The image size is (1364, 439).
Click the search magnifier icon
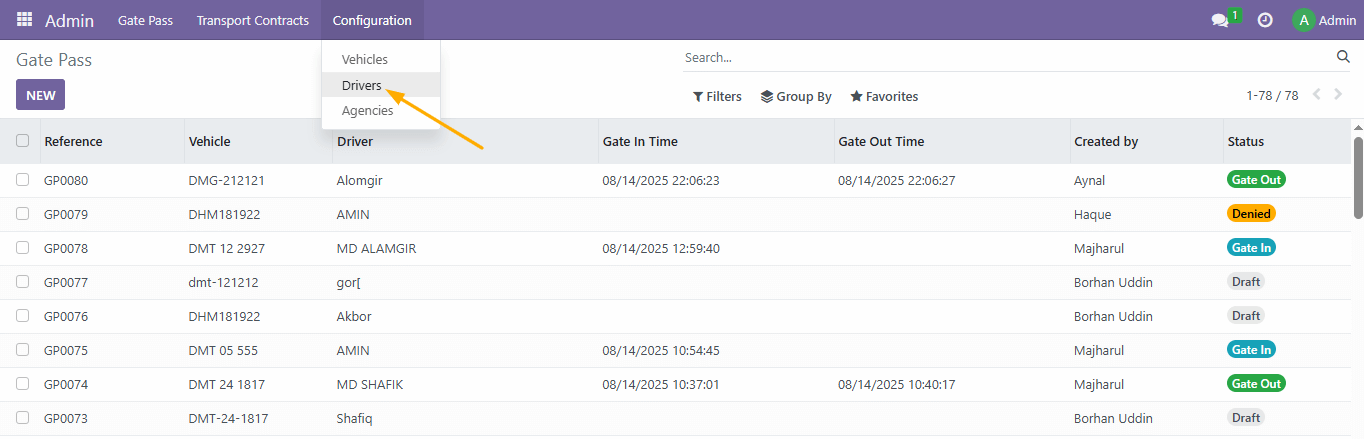[x=1343, y=57]
